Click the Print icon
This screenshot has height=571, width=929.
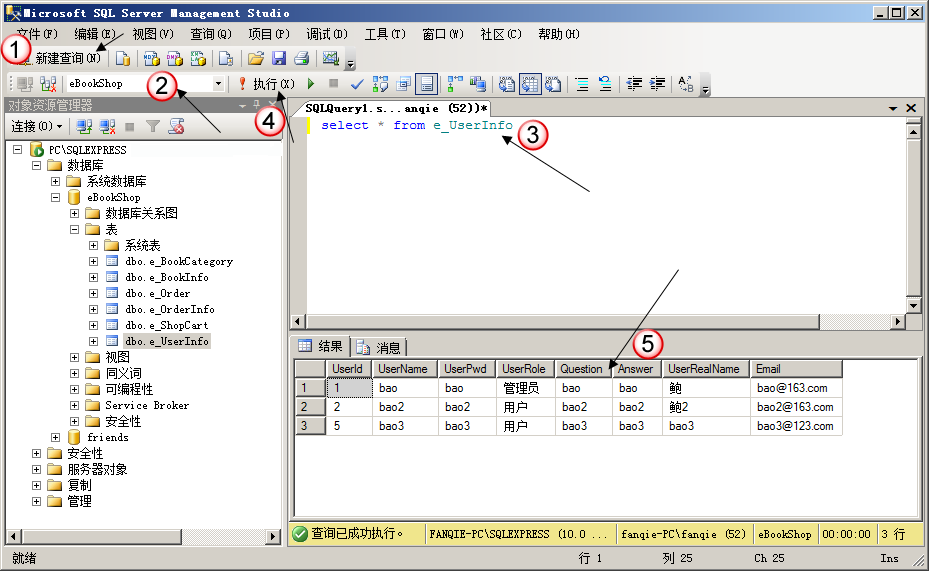[x=302, y=58]
